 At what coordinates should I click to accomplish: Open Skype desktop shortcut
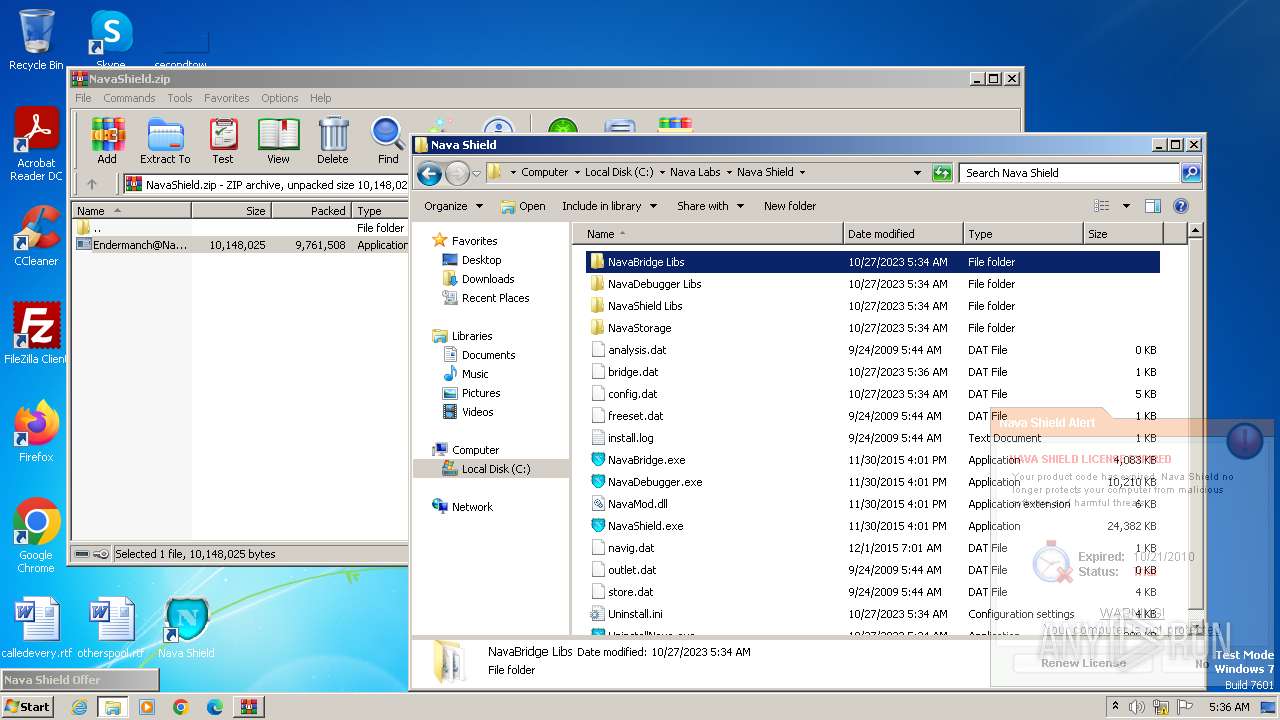[111, 40]
